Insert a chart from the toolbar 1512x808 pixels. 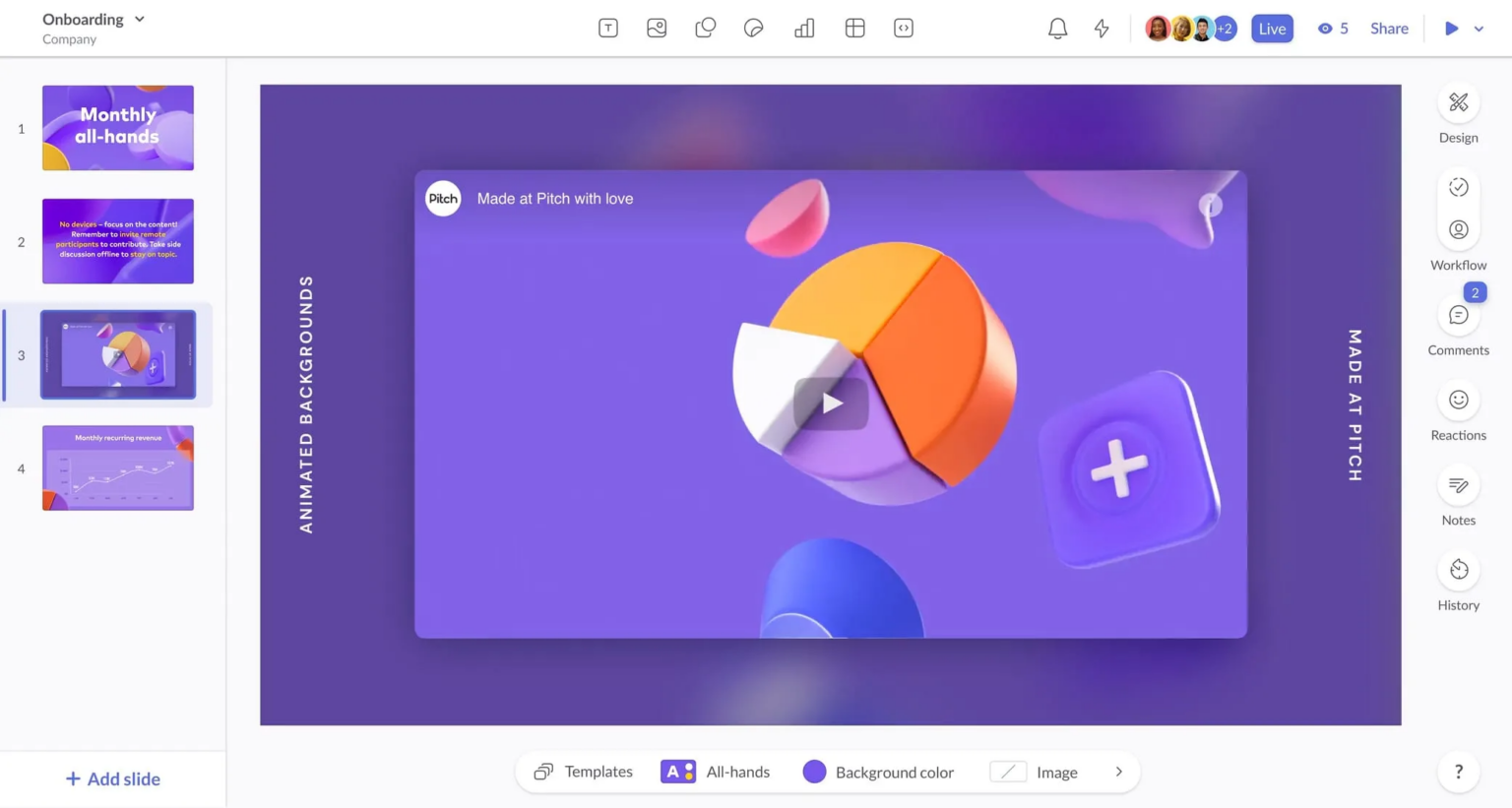click(x=803, y=28)
